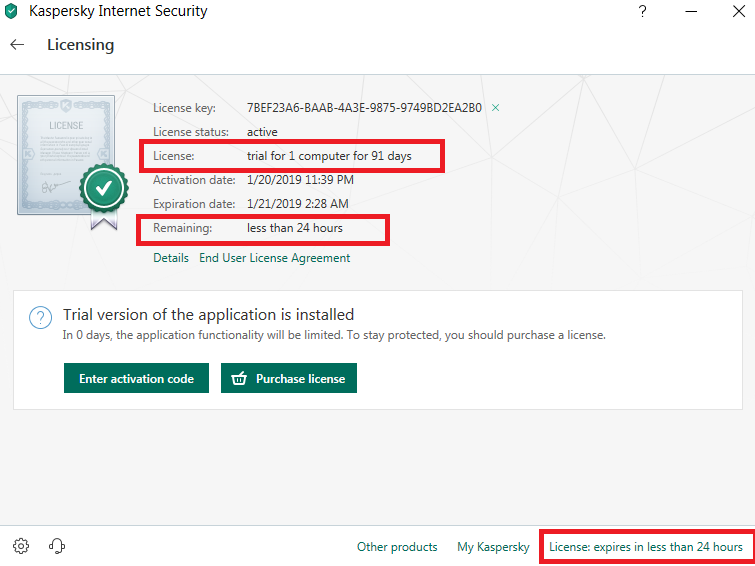This screenshot has height=566, width=755.
Task: Click the 'Expiration date:' field label
Action: [194, 204]
